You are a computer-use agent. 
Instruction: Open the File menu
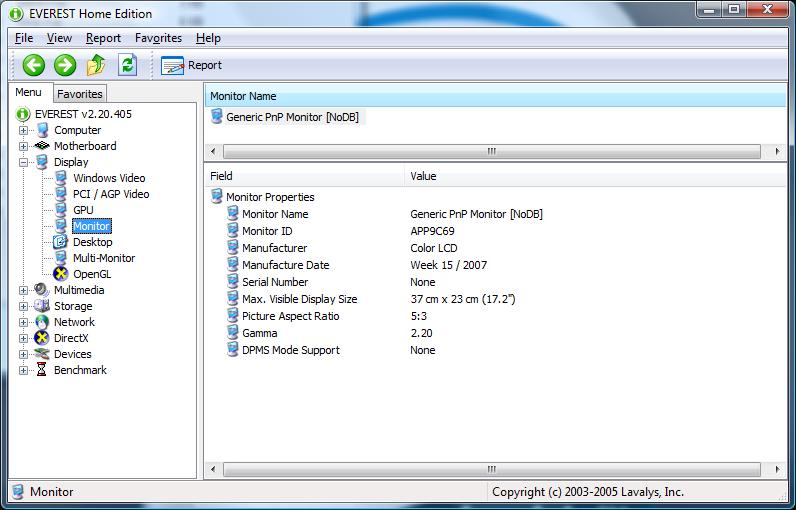(24, 38)
